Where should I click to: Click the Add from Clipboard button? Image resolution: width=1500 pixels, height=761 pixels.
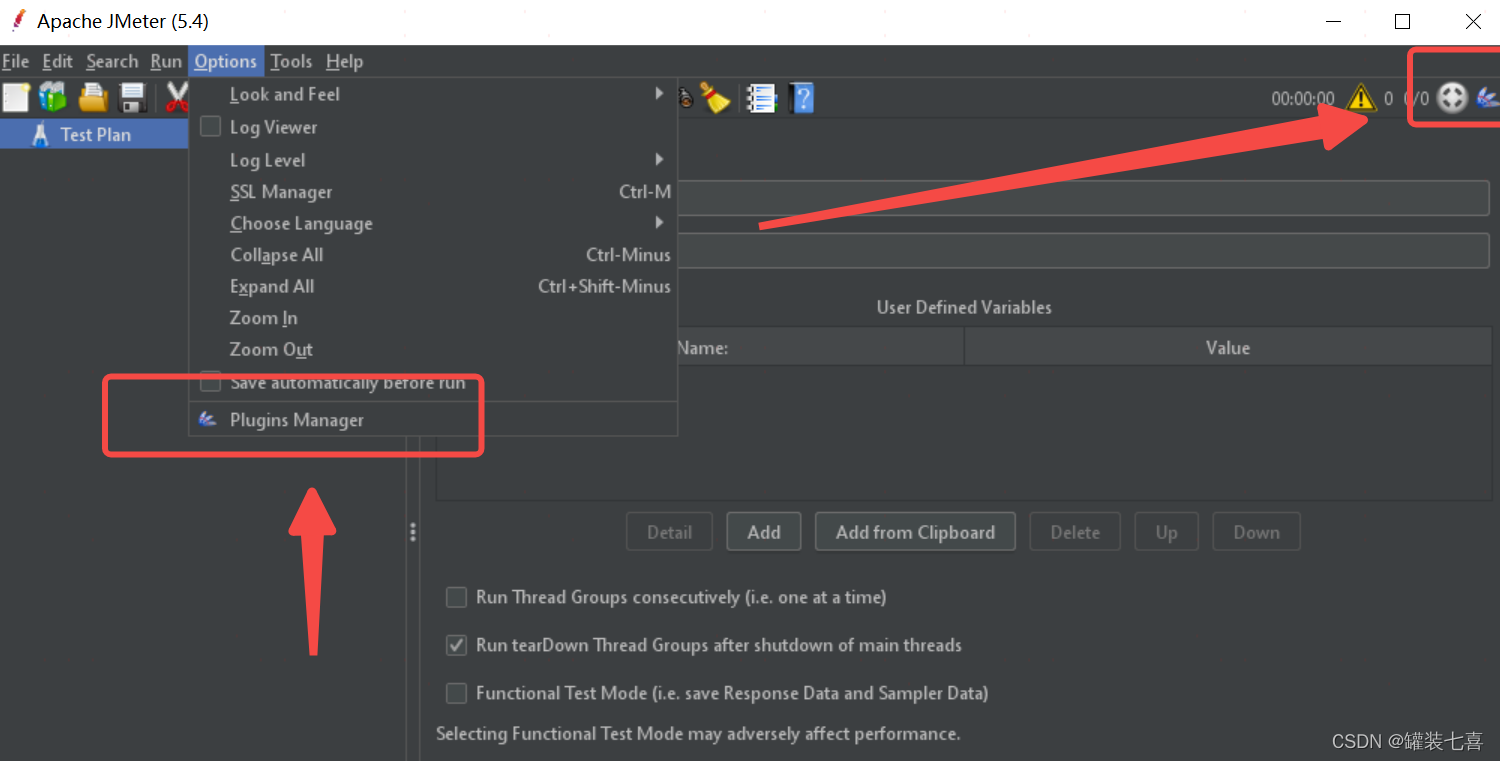click(915, 532)
